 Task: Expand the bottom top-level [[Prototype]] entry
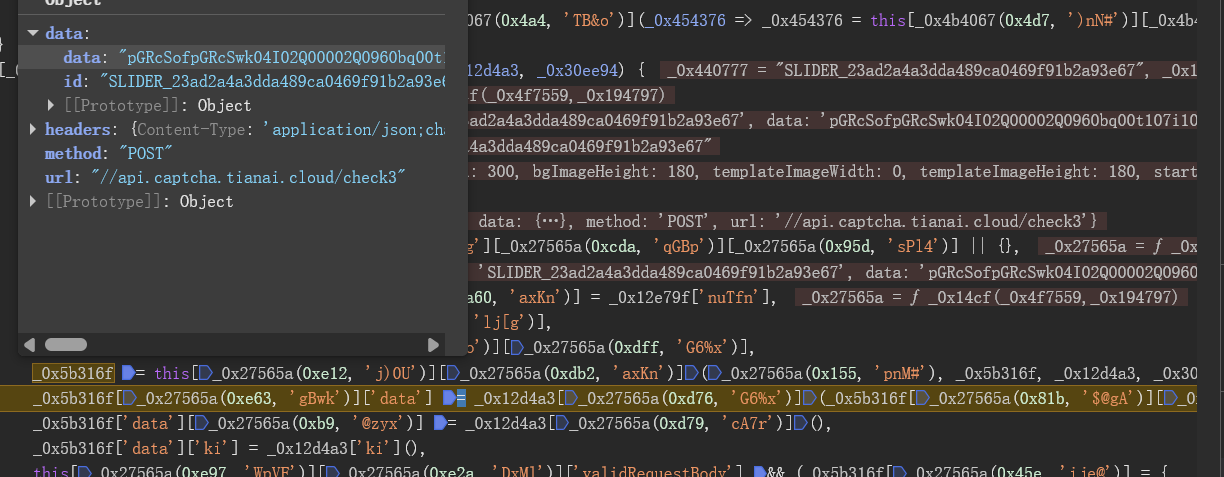coord(33,201)
